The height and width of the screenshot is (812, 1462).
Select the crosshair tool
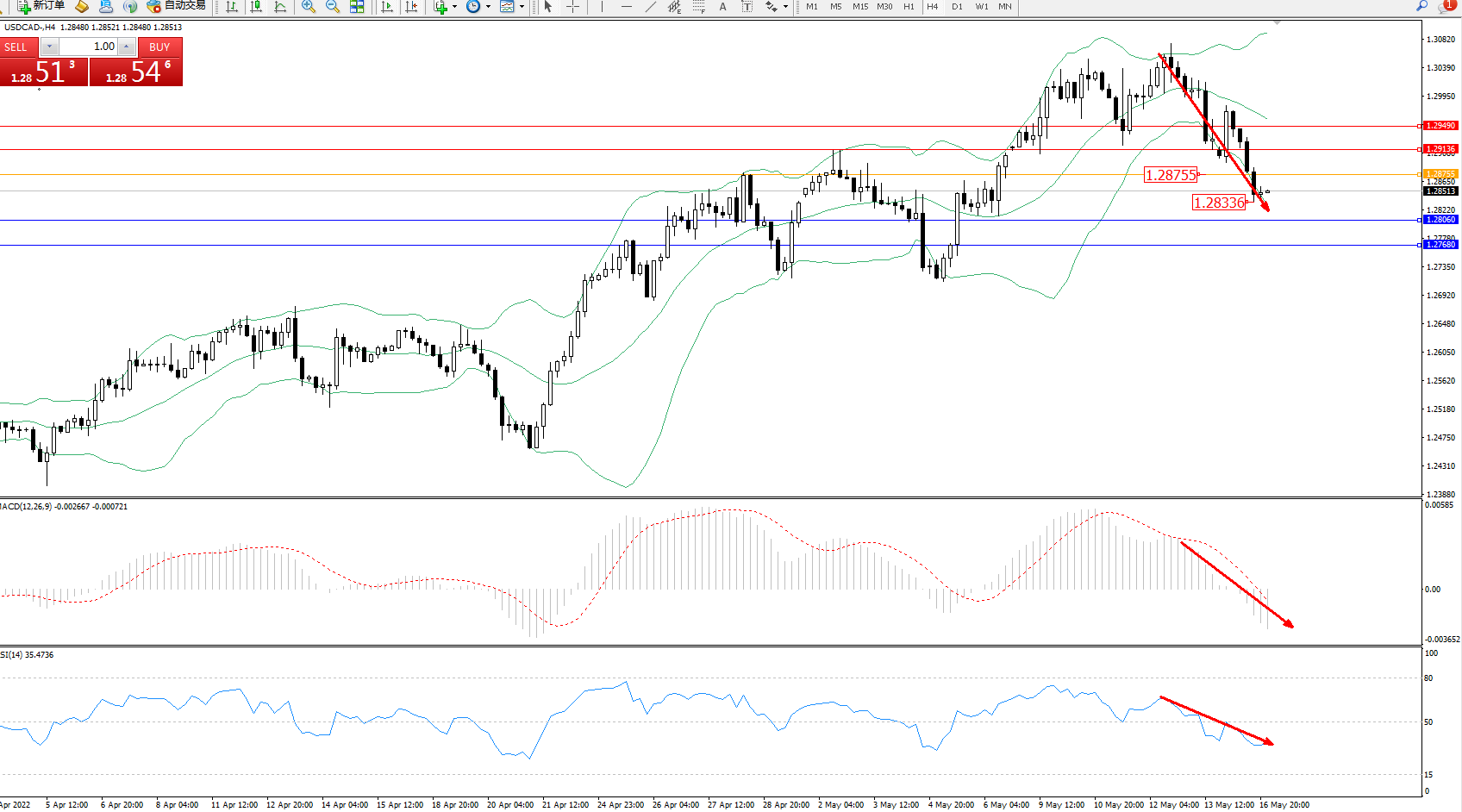click(x=572, y=7)
